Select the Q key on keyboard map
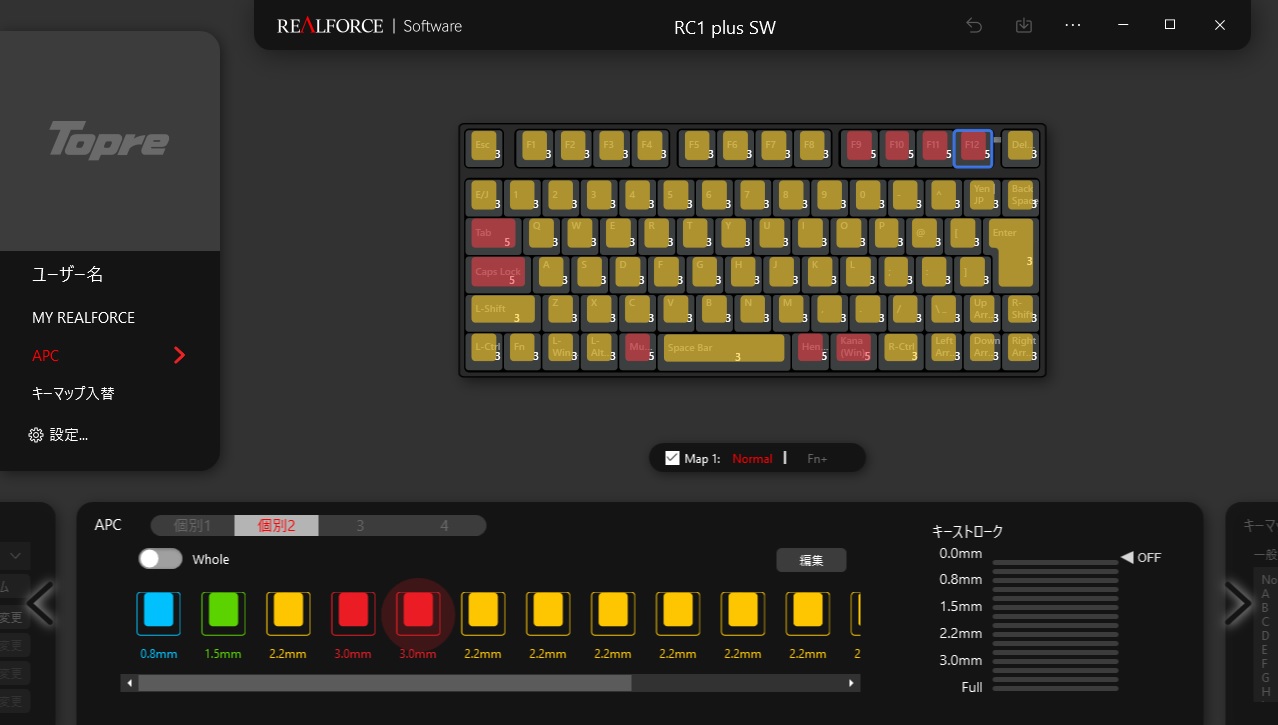Viewport: 1278px width, 725px height. [541, 234]
